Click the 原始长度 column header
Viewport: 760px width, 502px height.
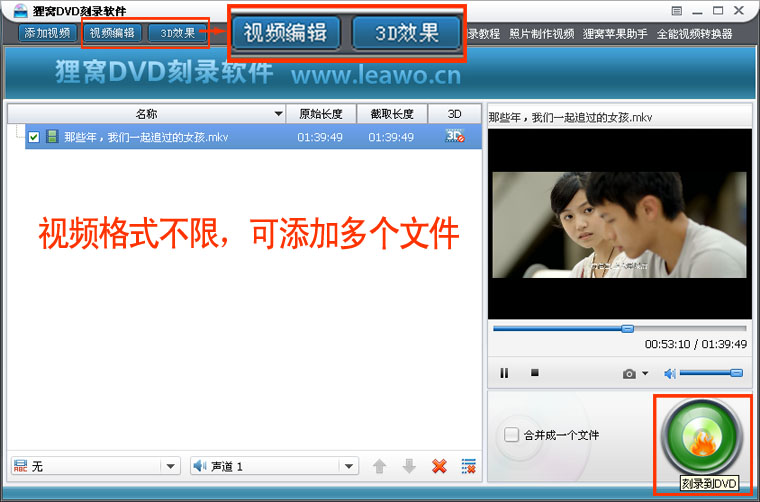pyautogui.click(x=321, y=114)
